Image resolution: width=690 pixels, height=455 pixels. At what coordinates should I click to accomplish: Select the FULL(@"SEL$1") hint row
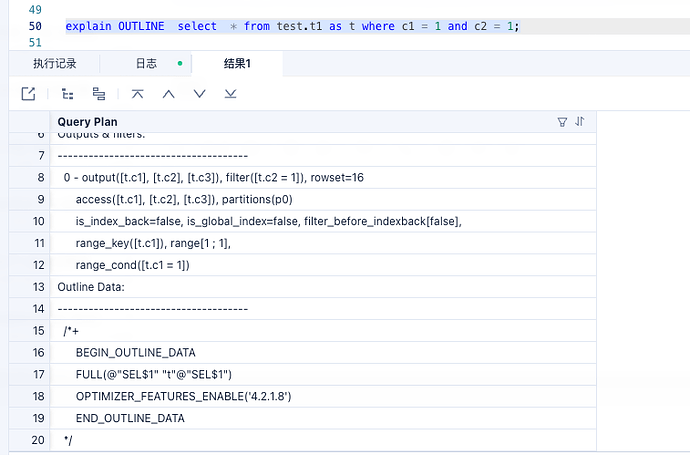pos(154,374)
